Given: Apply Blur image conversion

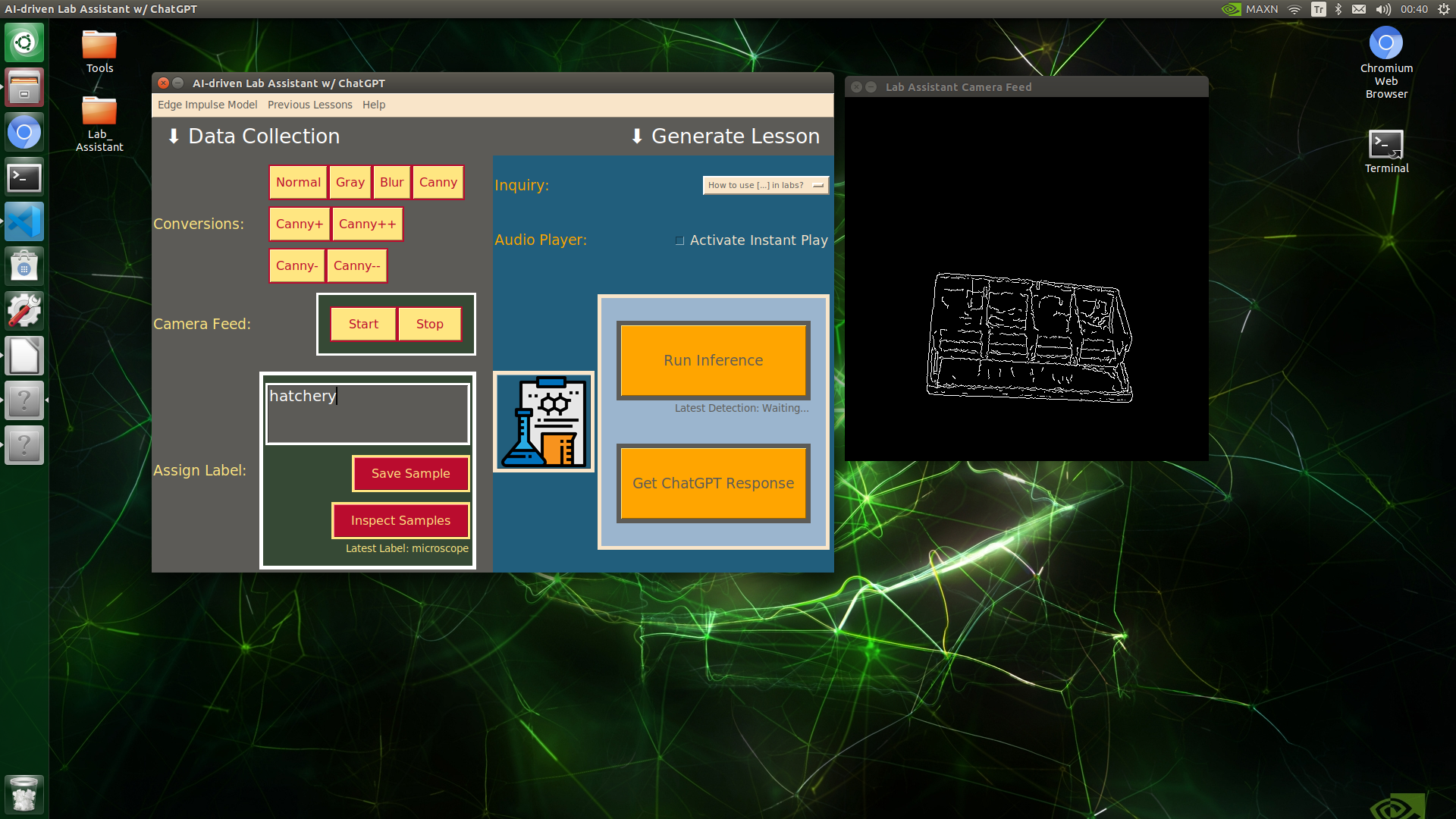Looking at the screenshot, I should [391, 181].
